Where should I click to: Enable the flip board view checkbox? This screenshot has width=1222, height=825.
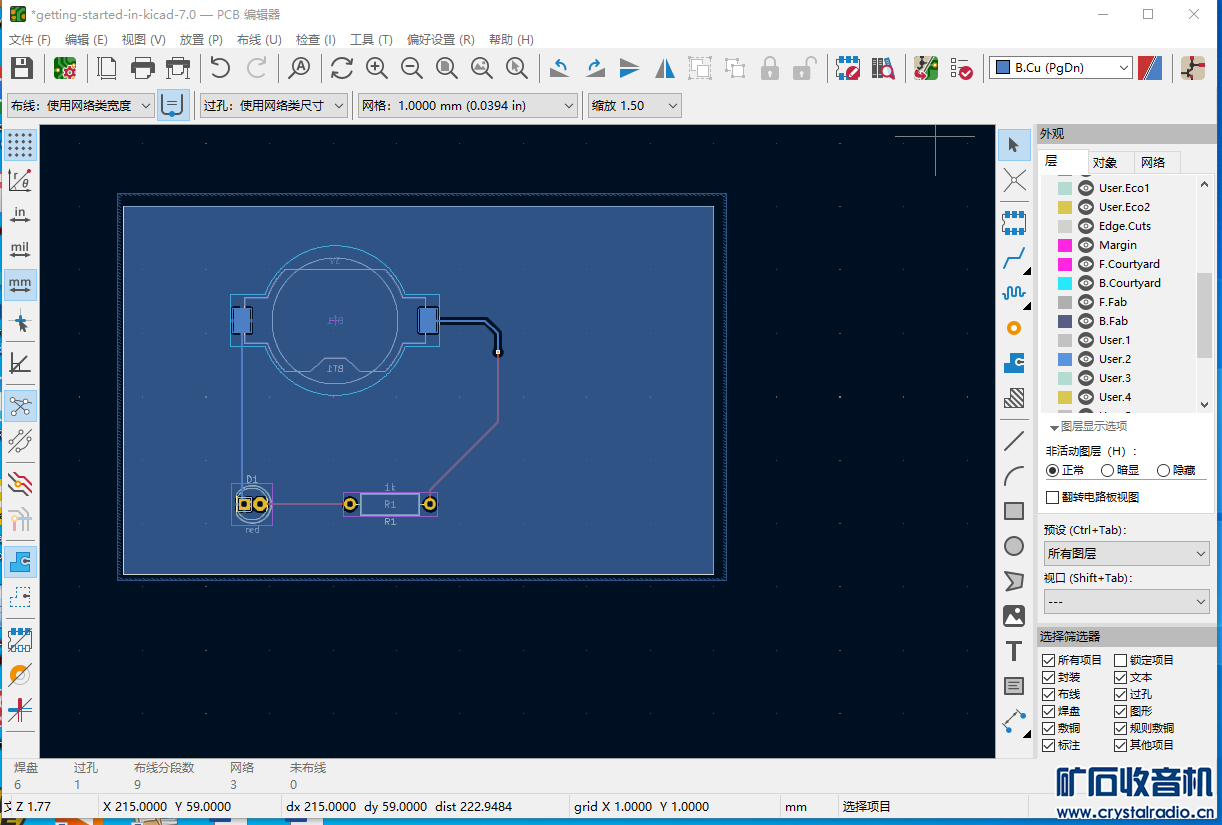pyautogui.click(x=1052, y=497)
